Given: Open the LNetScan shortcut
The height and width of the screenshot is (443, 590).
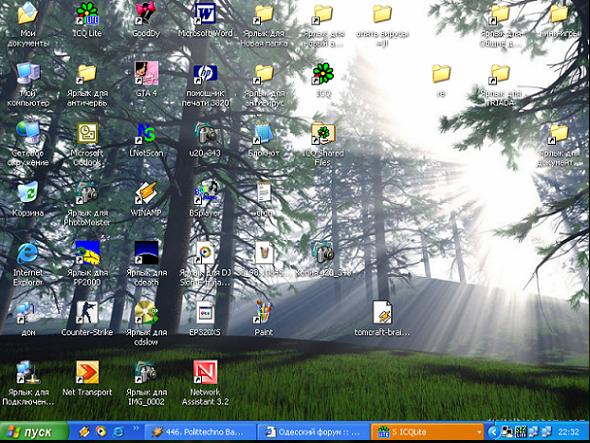Looking at the screenshot, I should tap(146, 133).
